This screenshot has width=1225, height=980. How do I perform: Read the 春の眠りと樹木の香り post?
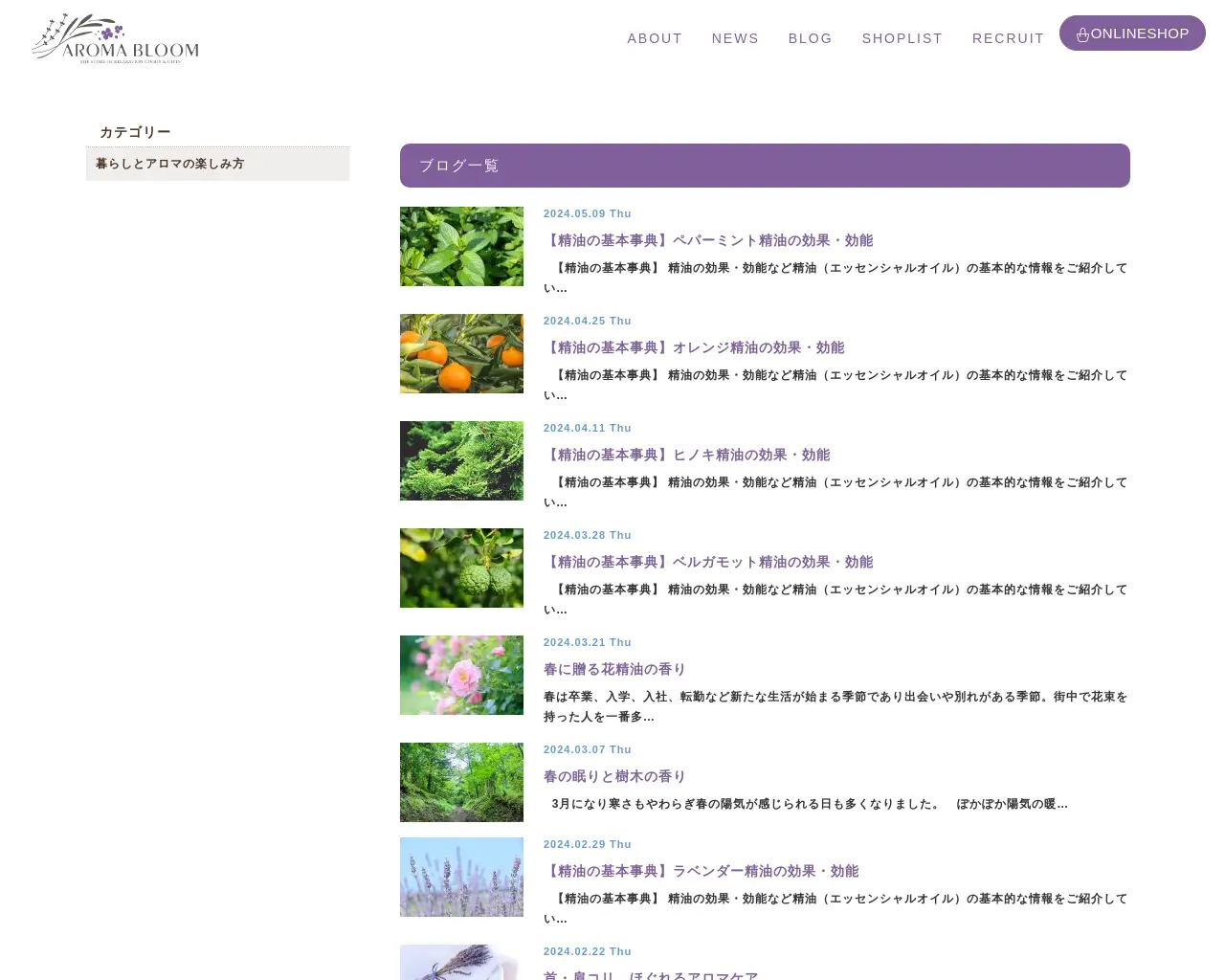(614, 776)
